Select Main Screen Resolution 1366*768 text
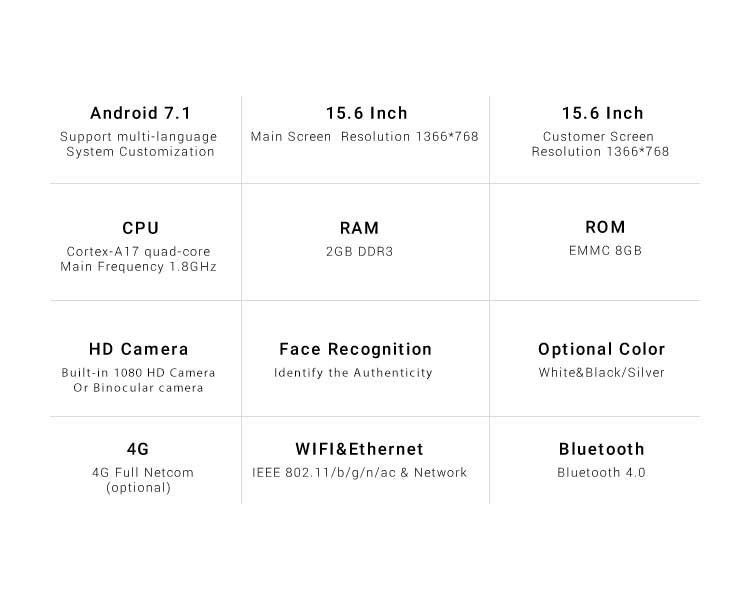 [364, 137]
